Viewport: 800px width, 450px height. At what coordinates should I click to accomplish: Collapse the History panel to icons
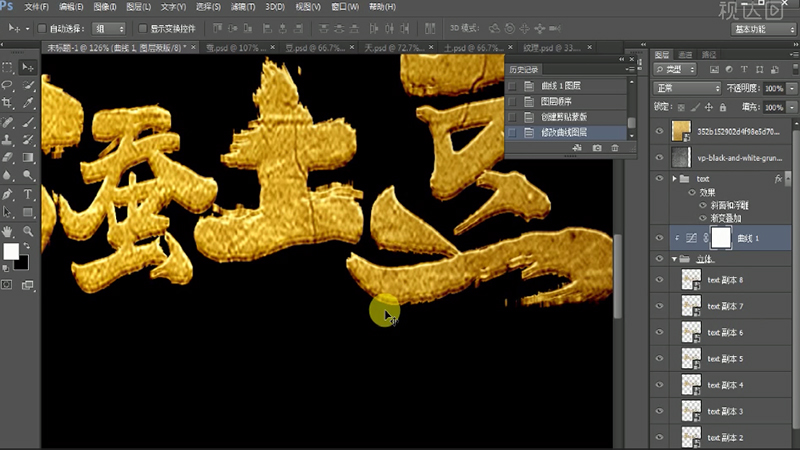pyautogui.click(x=621, y=59)
